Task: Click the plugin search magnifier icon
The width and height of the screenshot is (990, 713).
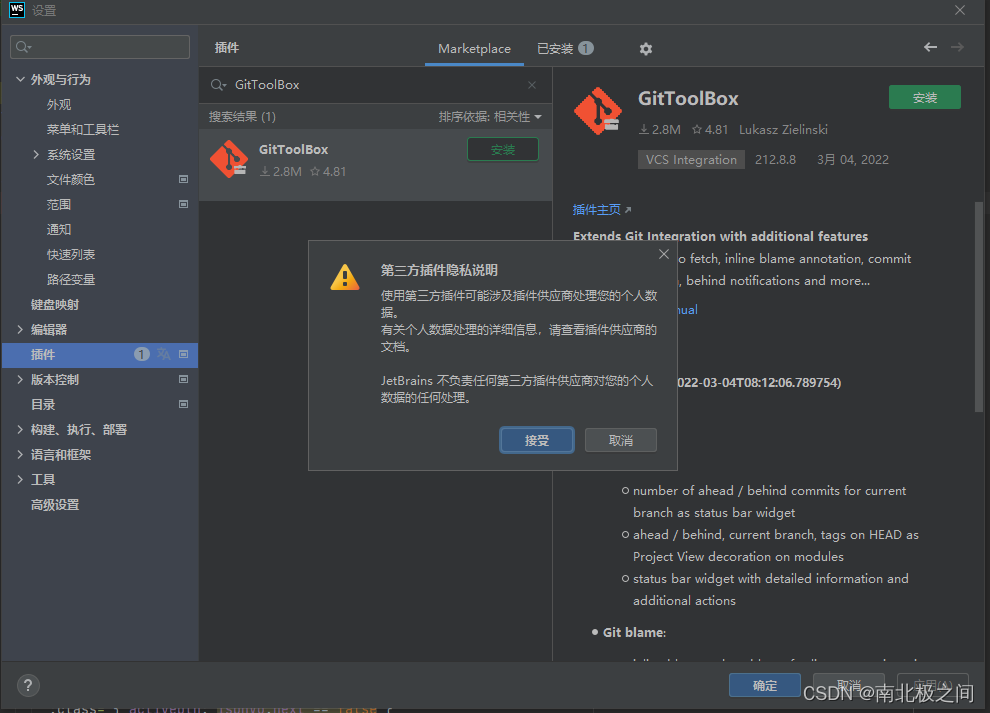Action: tap(218, 85)
